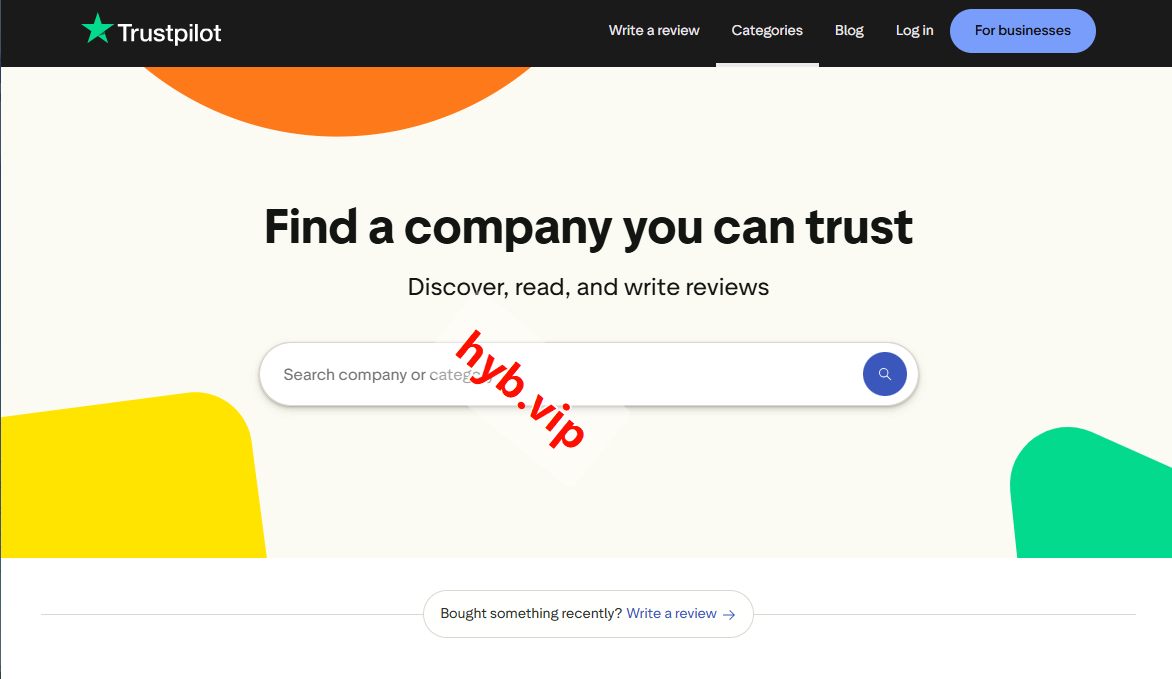Open the business signup via "For businesses"
This screenshot has height=679, width=1172.
pyautogui.click(x=1022, y=31)
